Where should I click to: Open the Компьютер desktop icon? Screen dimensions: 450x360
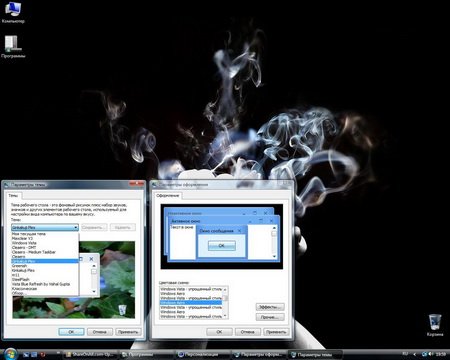point(13,13)
